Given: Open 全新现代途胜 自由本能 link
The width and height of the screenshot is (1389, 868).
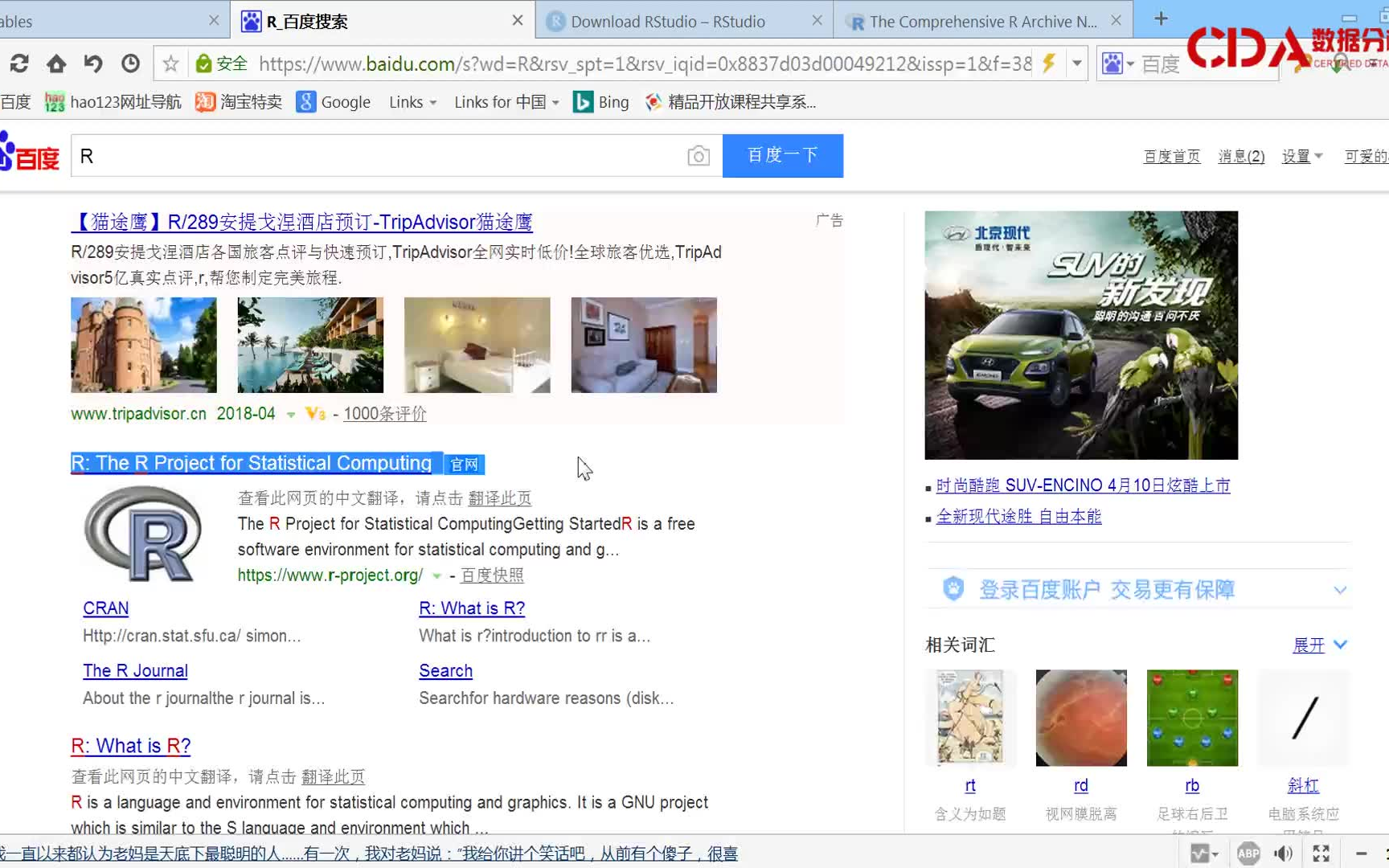Looking at the screenshot, I should tap(1018, 517).
